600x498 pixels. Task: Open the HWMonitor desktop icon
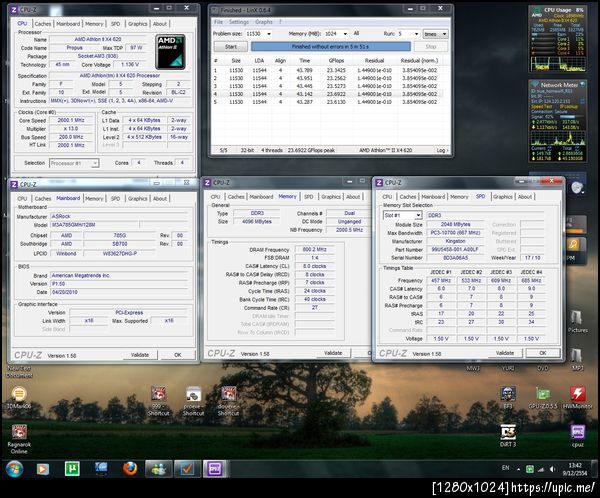pos(577,397)
